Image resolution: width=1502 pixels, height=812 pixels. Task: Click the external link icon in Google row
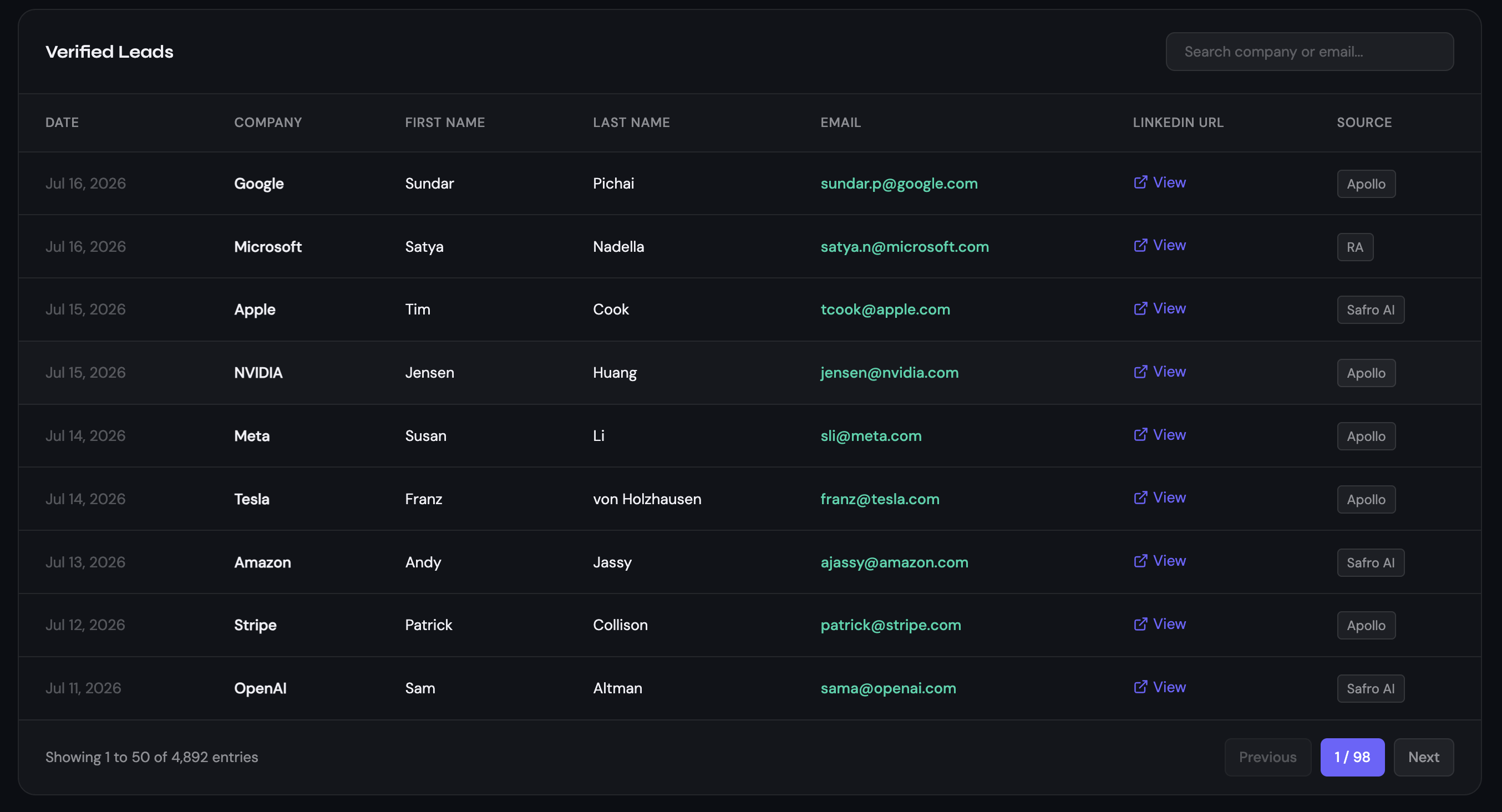click(x=1140, y=182)
